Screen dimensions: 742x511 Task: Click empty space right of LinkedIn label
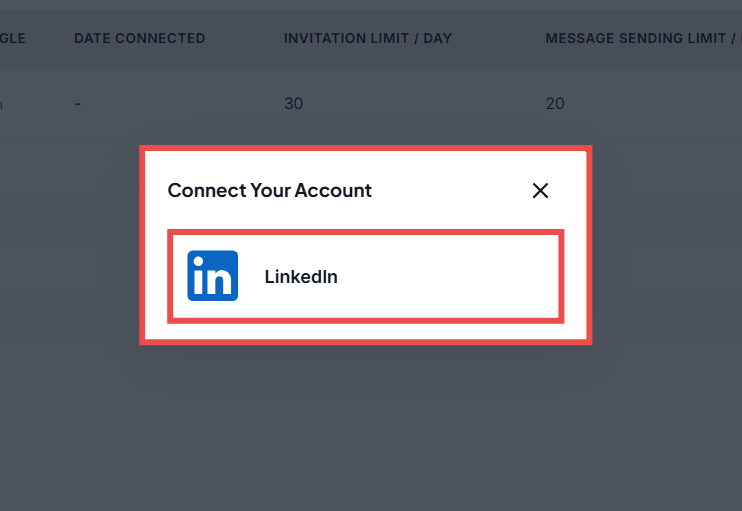(450, 277)
